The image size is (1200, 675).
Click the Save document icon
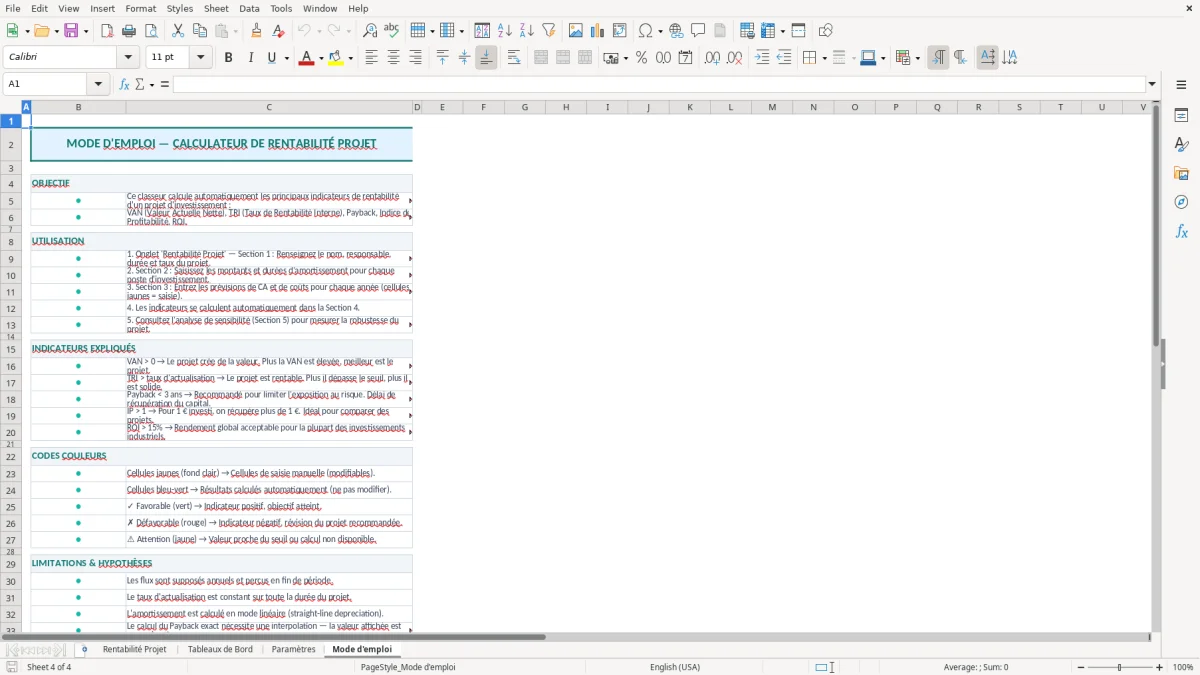[x=71, y=31]
